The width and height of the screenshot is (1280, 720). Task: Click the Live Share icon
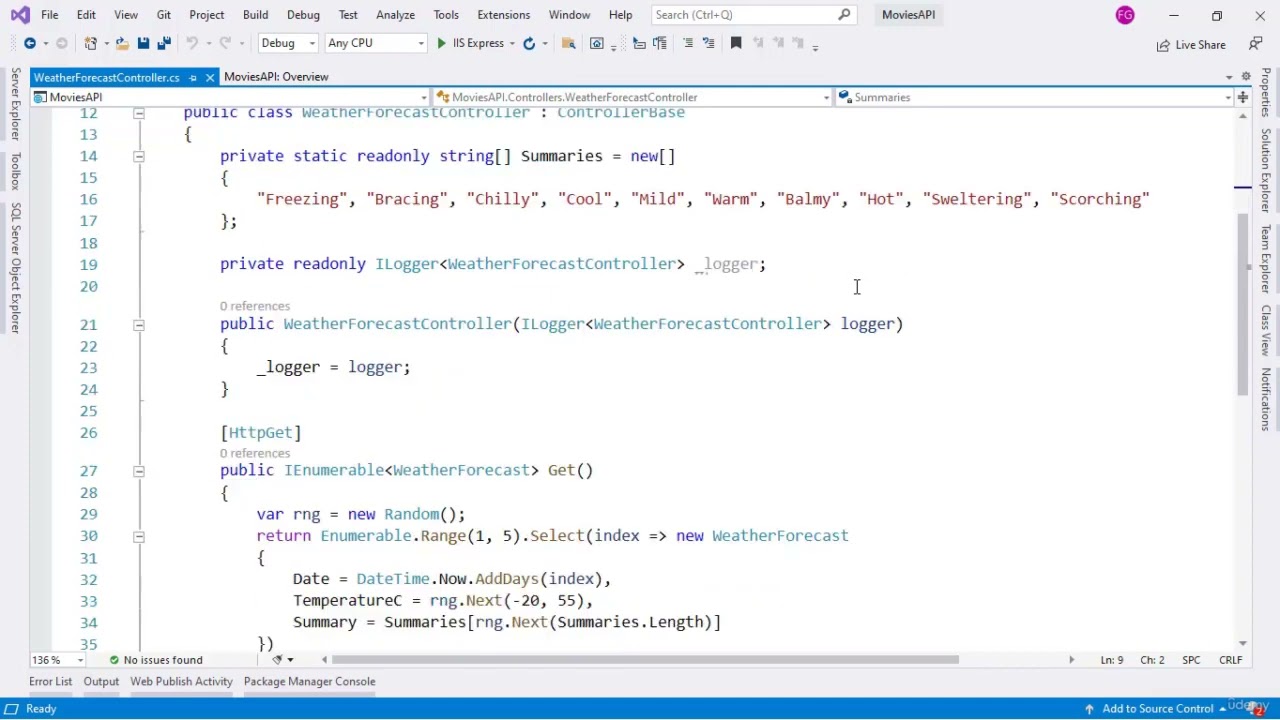1163,45
